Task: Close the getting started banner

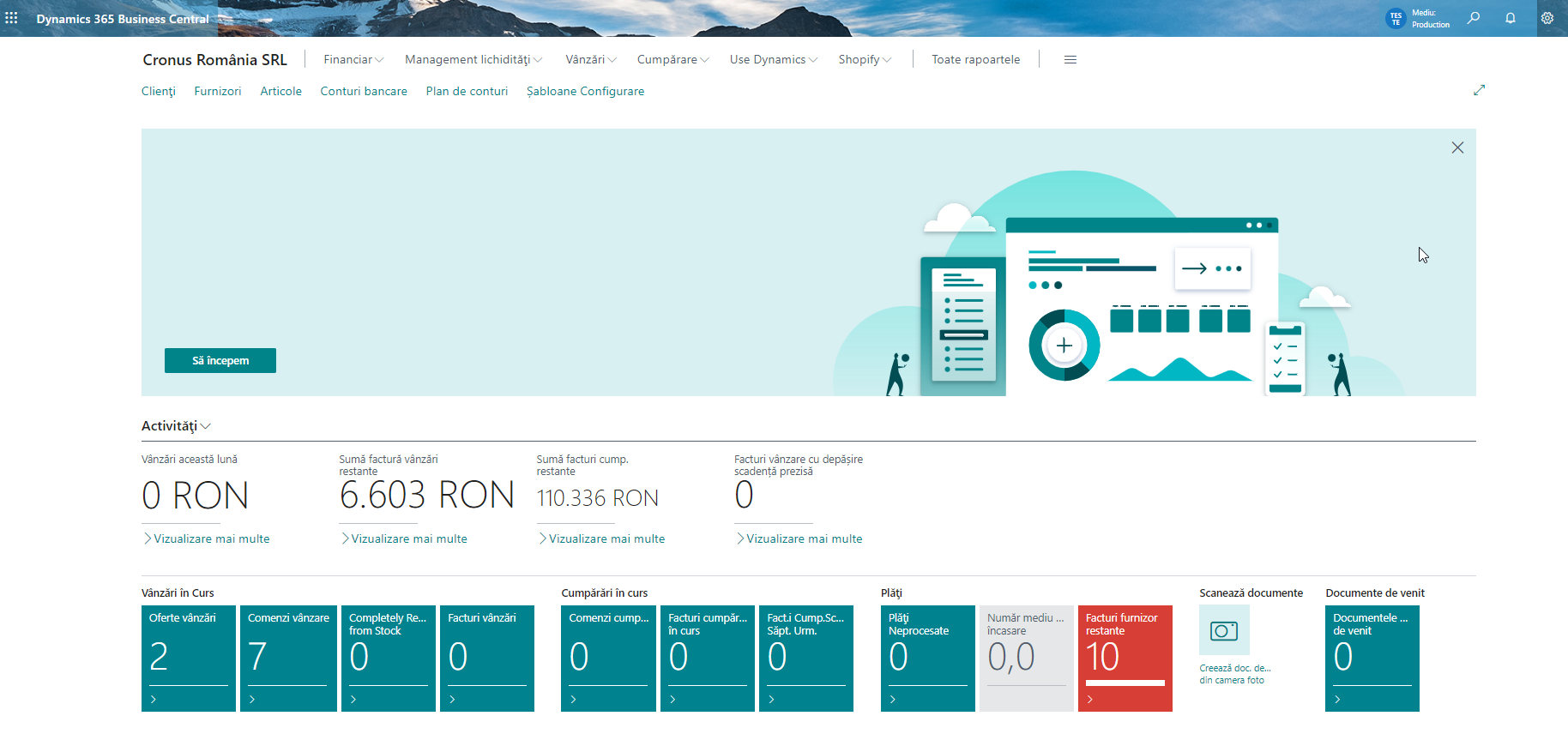Action: pyautogui.click(x=1457, y=147)
